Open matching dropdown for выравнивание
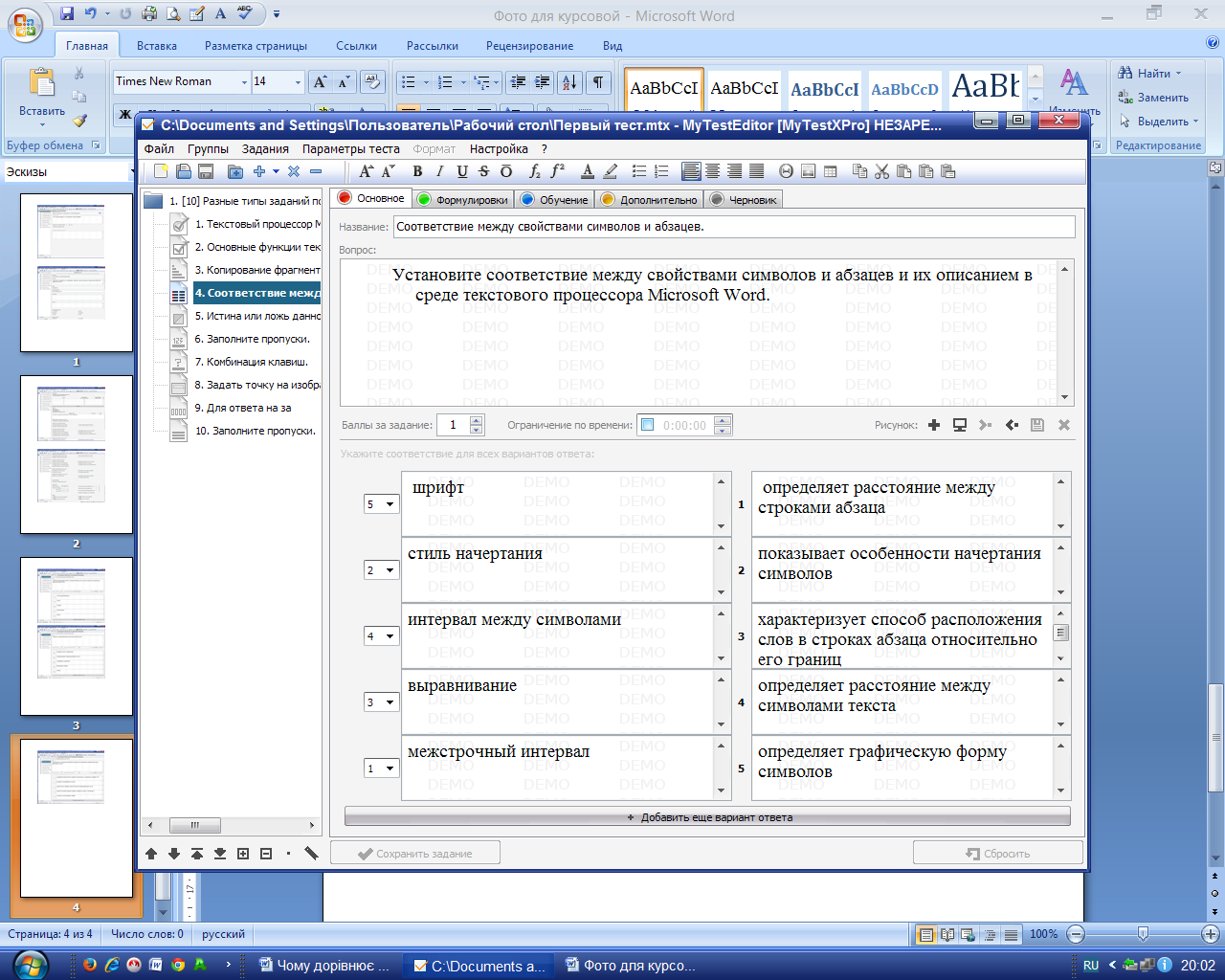Image resolution: width=1225 pixels, height=980 pixels. (x=390, y=702)
